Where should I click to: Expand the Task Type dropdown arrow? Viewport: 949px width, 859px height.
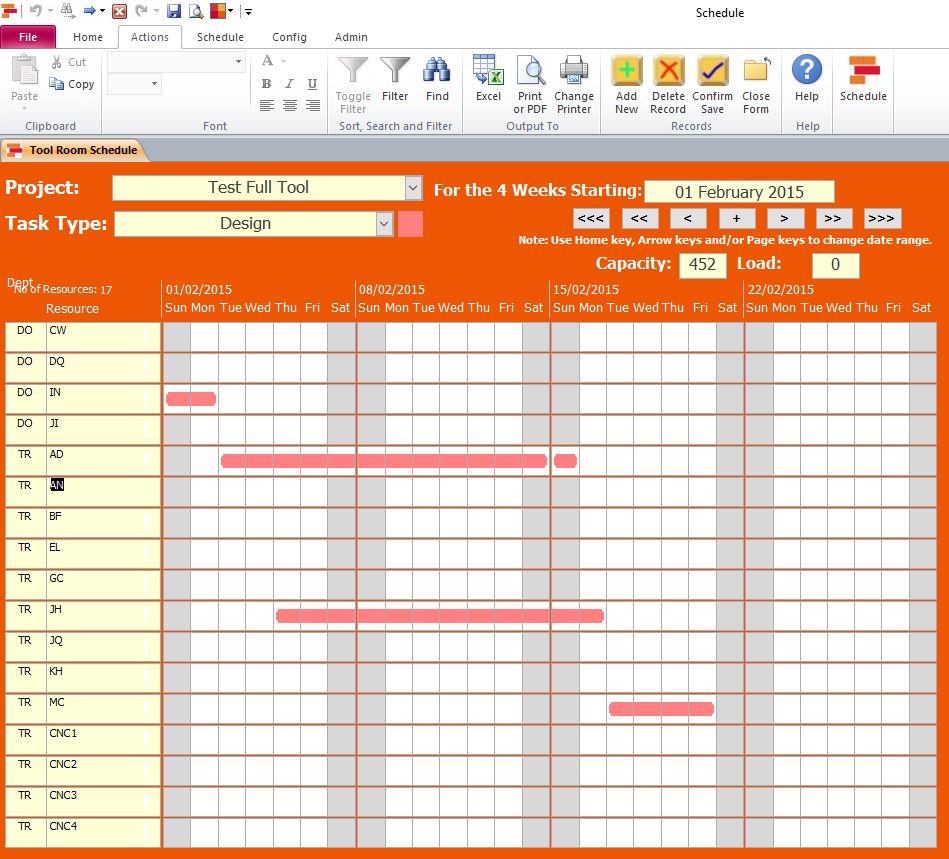coord(384,224)
